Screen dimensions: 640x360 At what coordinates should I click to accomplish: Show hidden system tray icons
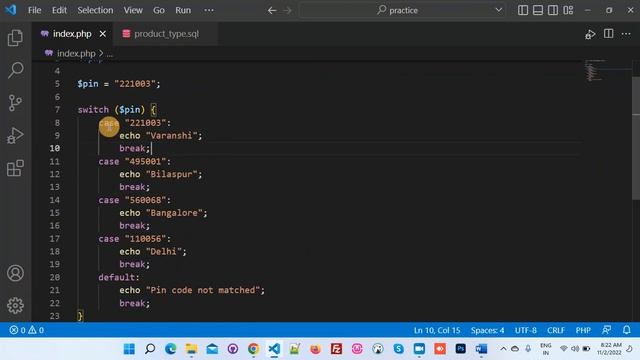(x=503, y=349)
